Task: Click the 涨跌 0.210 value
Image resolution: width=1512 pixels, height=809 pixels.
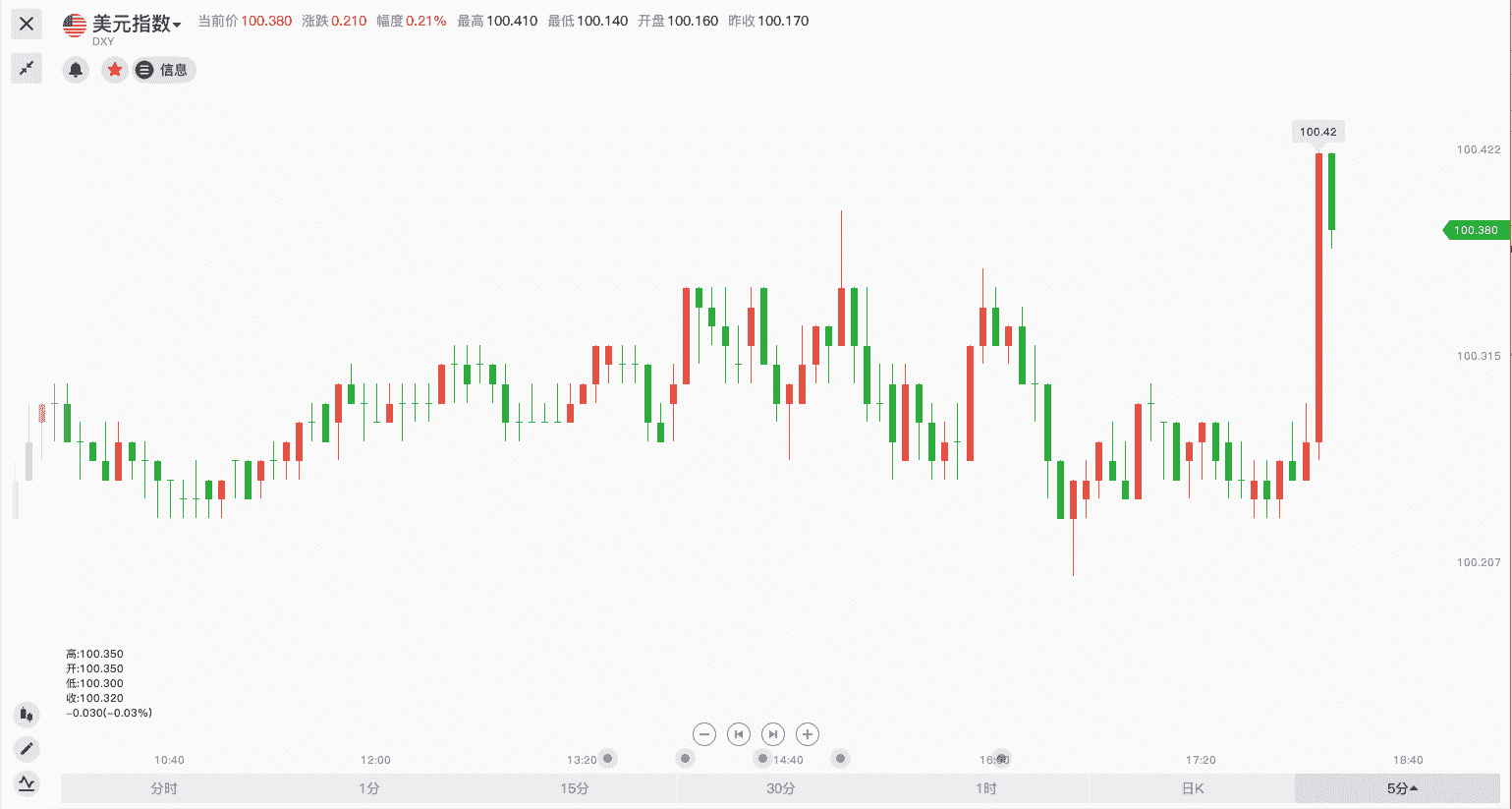Action: point(349,21)
